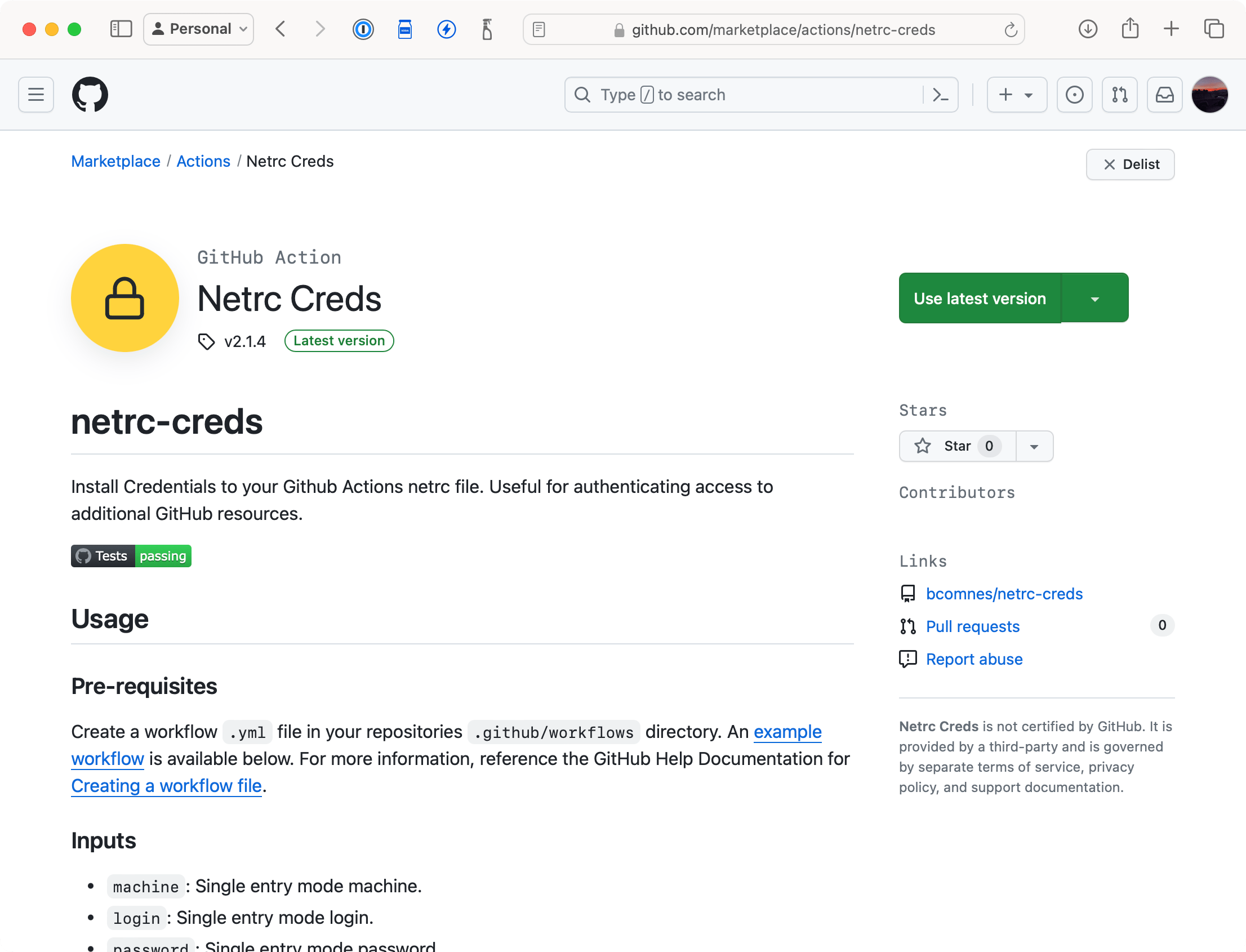The image size is (1246, 952).
Task: Show the Reader view page icon
Action: pyautogui.click(x=539, y=29)
